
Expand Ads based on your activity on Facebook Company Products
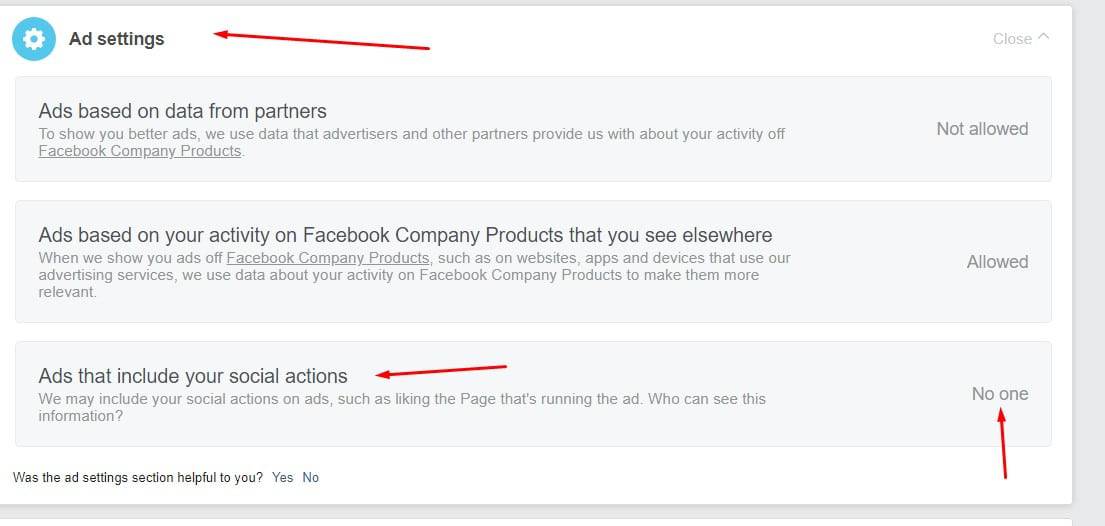(x=533, y=262)
